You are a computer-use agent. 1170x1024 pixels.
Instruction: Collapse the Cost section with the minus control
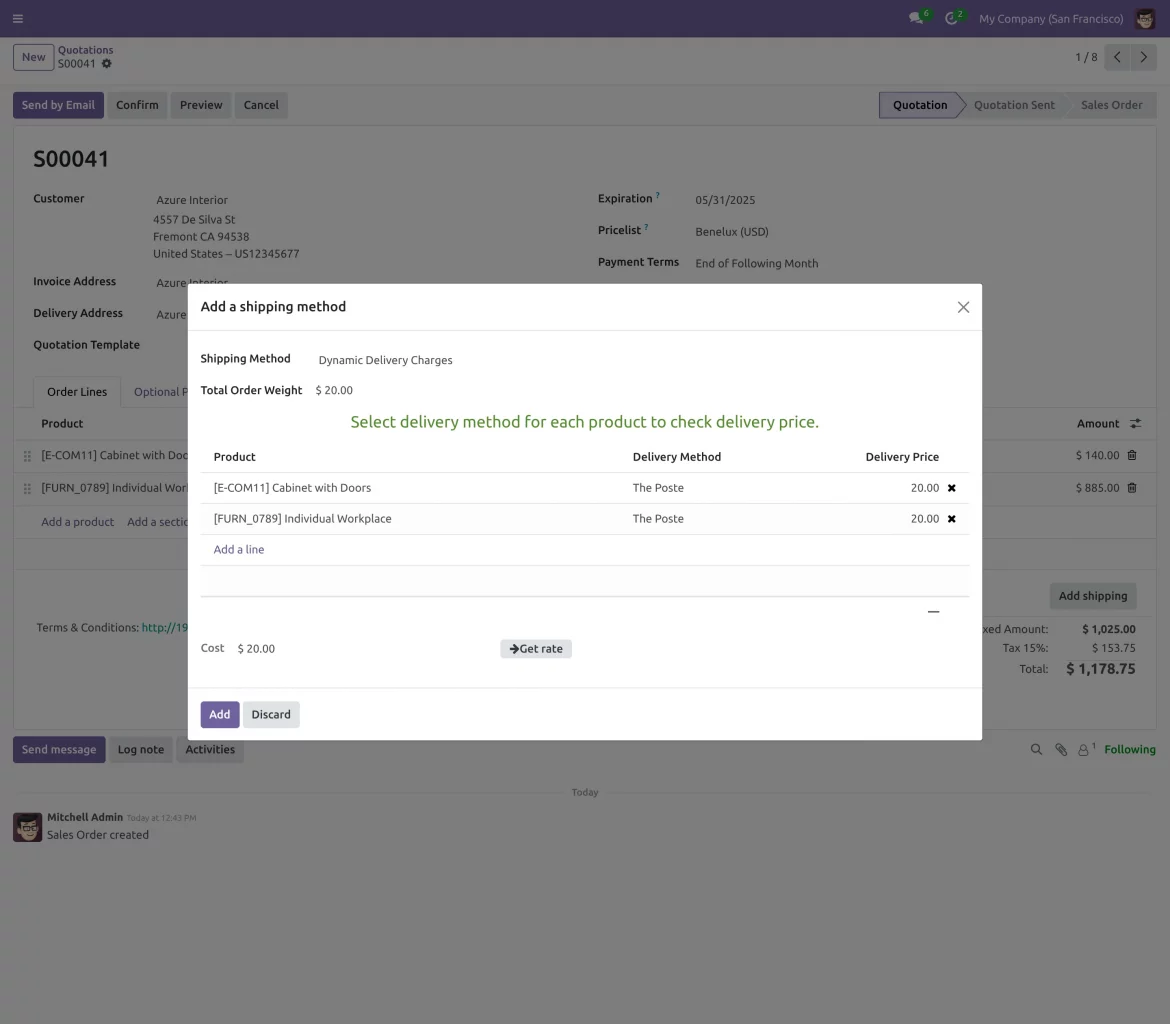point(933,611)
